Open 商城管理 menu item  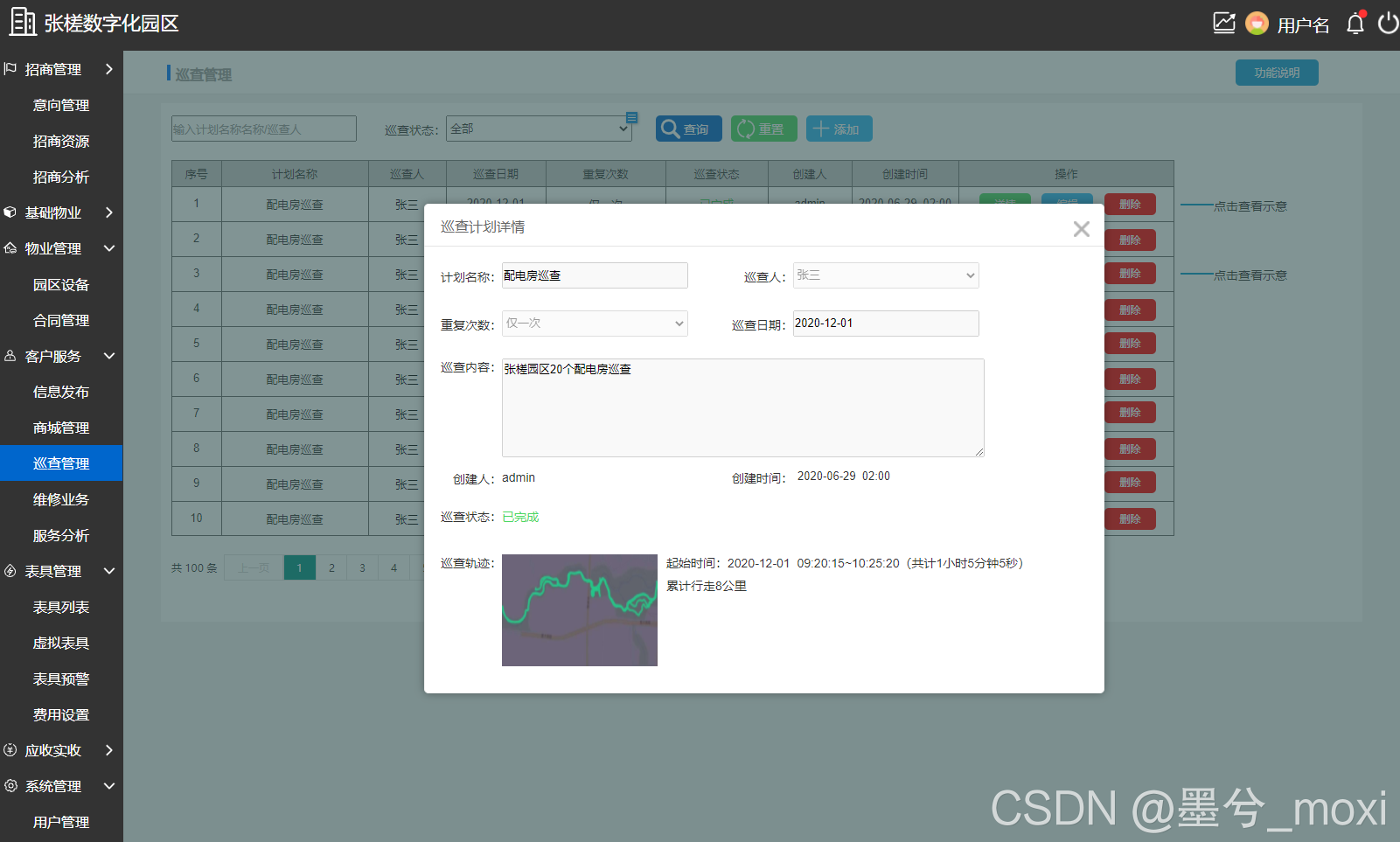click(61, 428)
